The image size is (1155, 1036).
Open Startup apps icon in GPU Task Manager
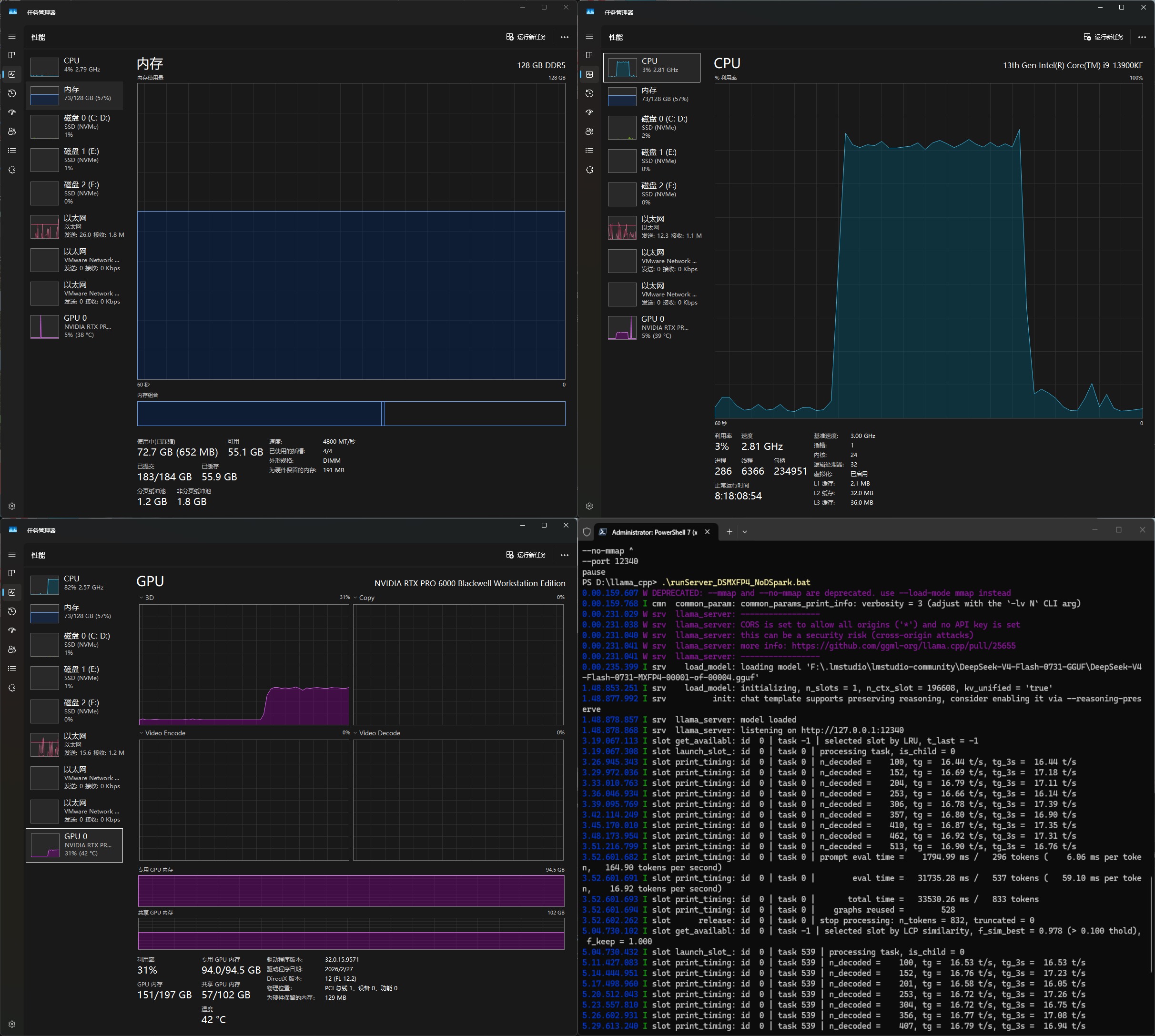coord(12,630)
